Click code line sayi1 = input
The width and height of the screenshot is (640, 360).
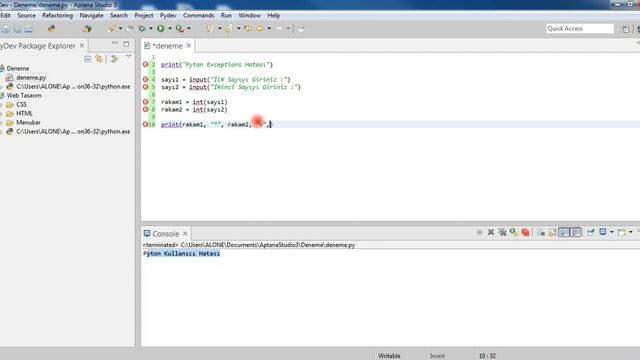[226, 80]
